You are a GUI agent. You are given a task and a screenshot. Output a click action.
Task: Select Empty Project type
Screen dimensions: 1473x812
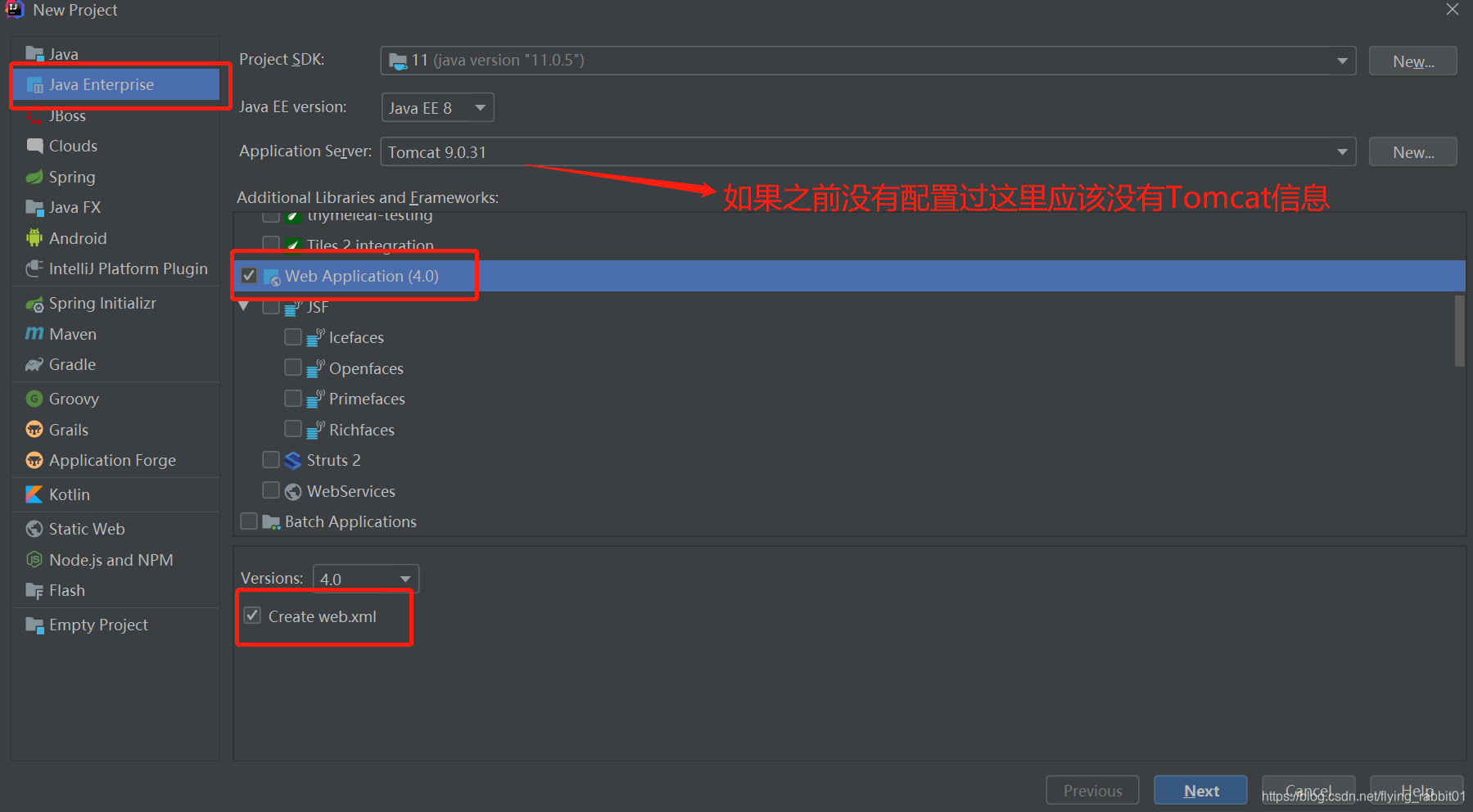116,625
